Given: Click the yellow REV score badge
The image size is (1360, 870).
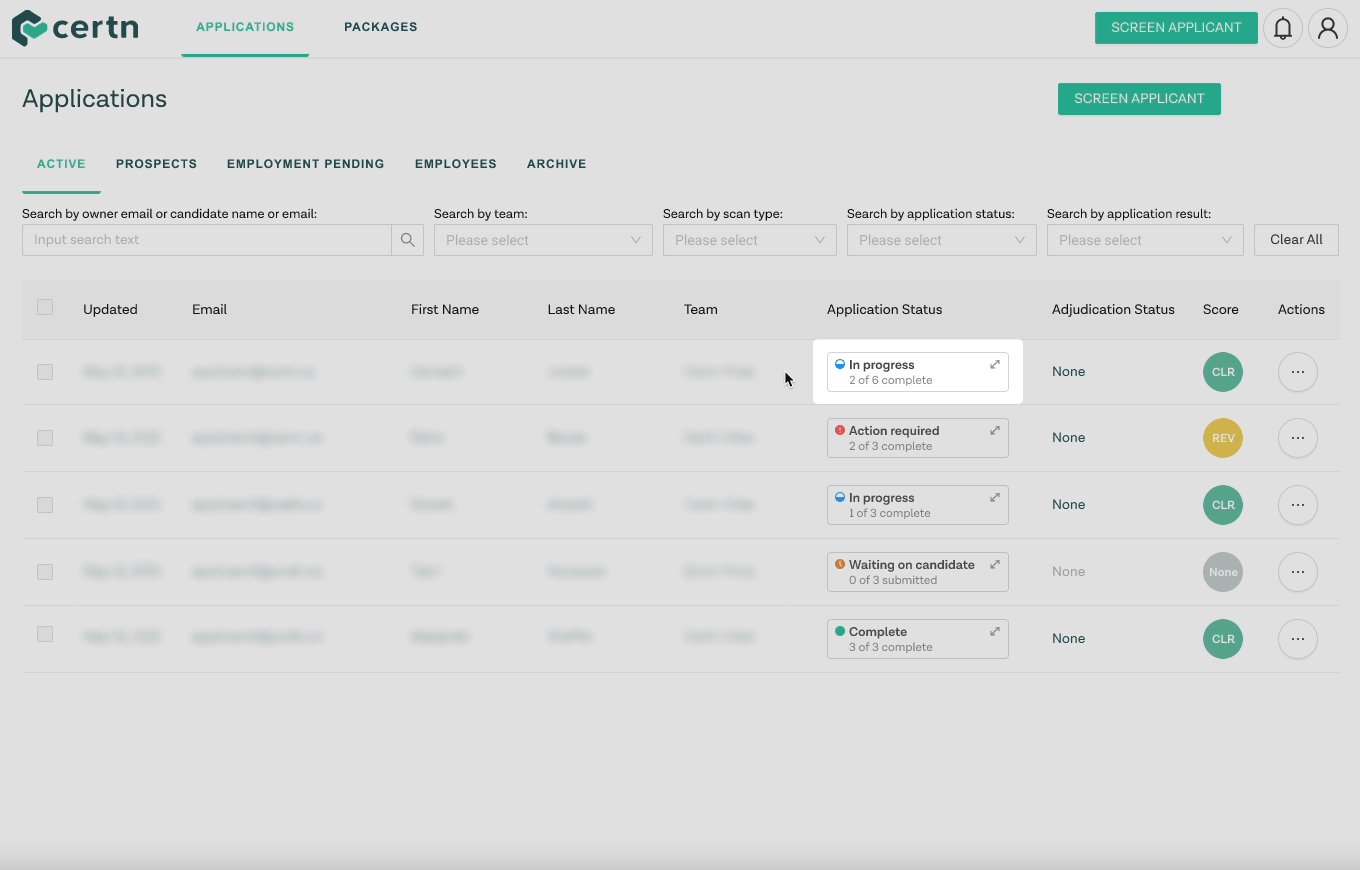Looking at the screenshot, I should click(x=1222, y=438).
